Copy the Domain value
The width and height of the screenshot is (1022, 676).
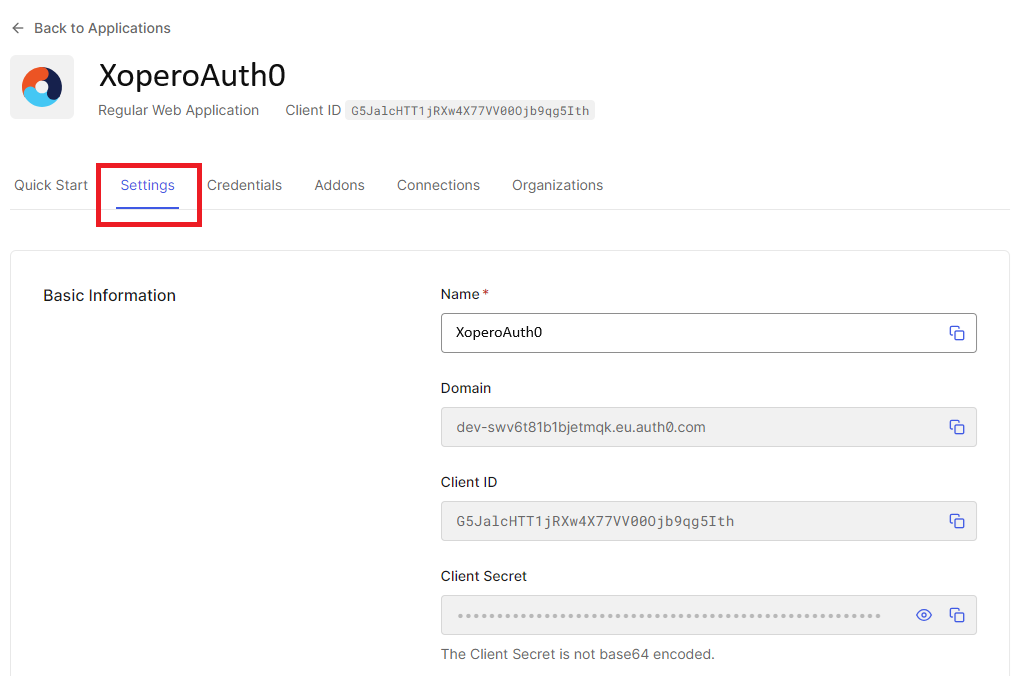pos(956,427)
